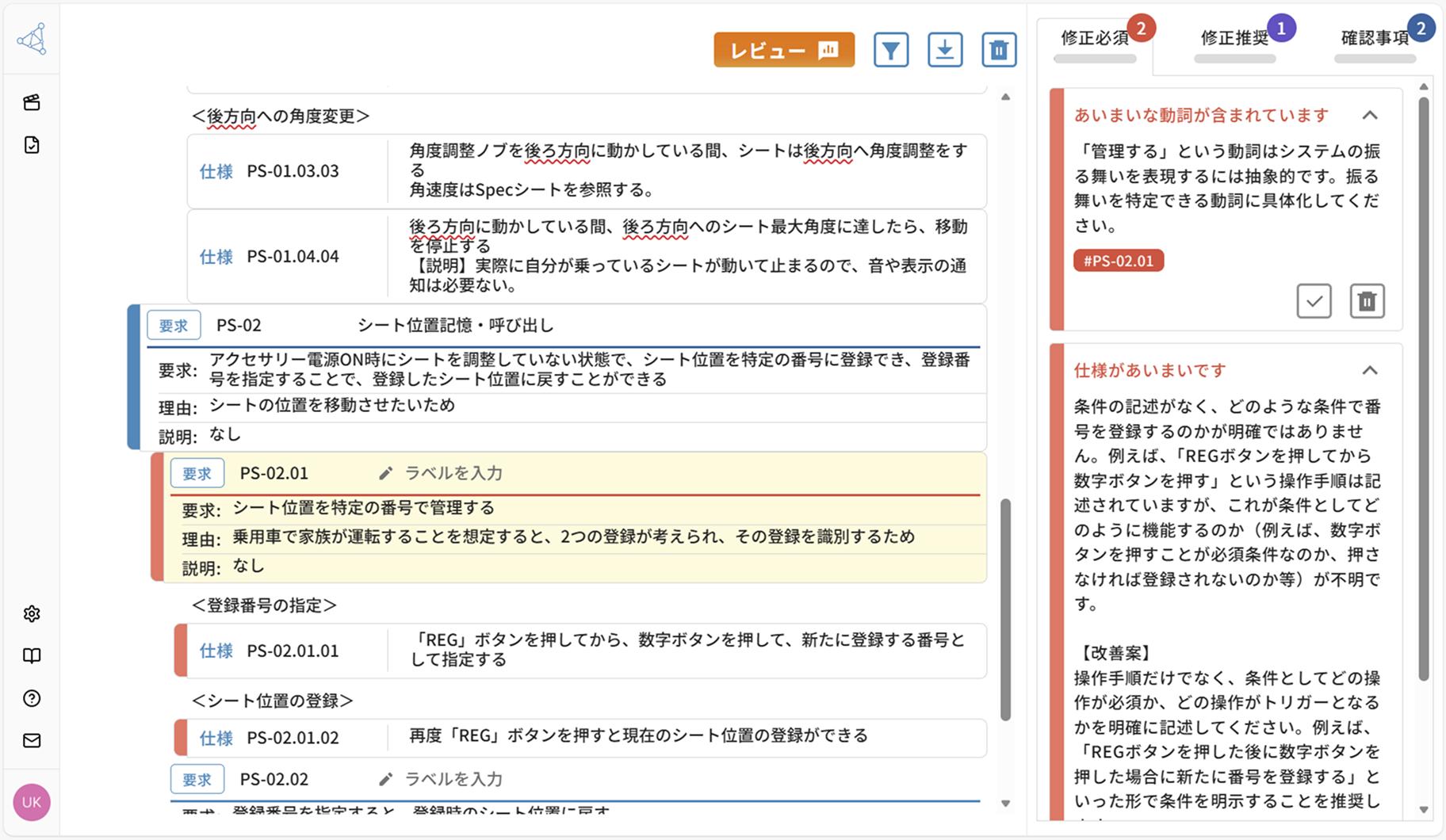Collapse the 仕様があいまいです card
Viewport: 1446px width, 840px height.
(1371, 370)
